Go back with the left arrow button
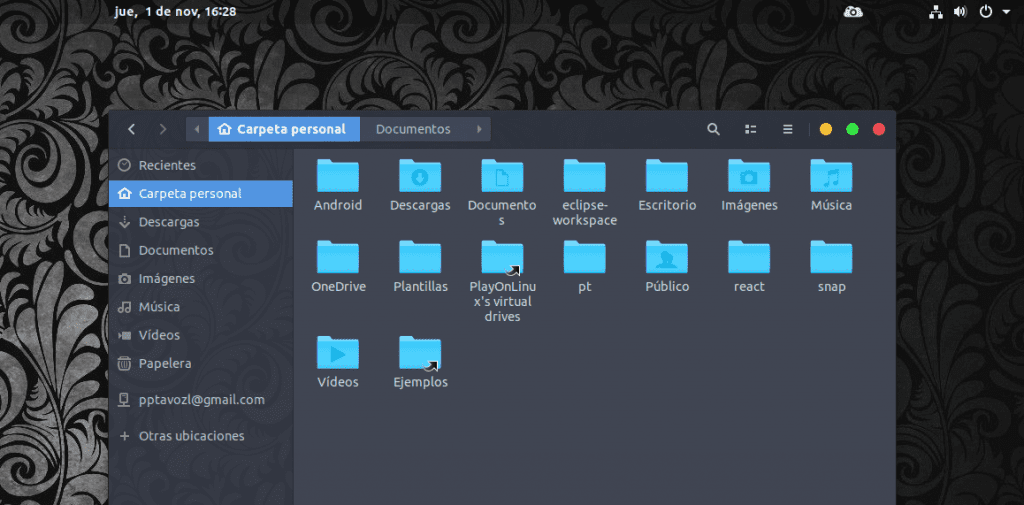This screenshot has height=505, width=1024. [132, 129]
